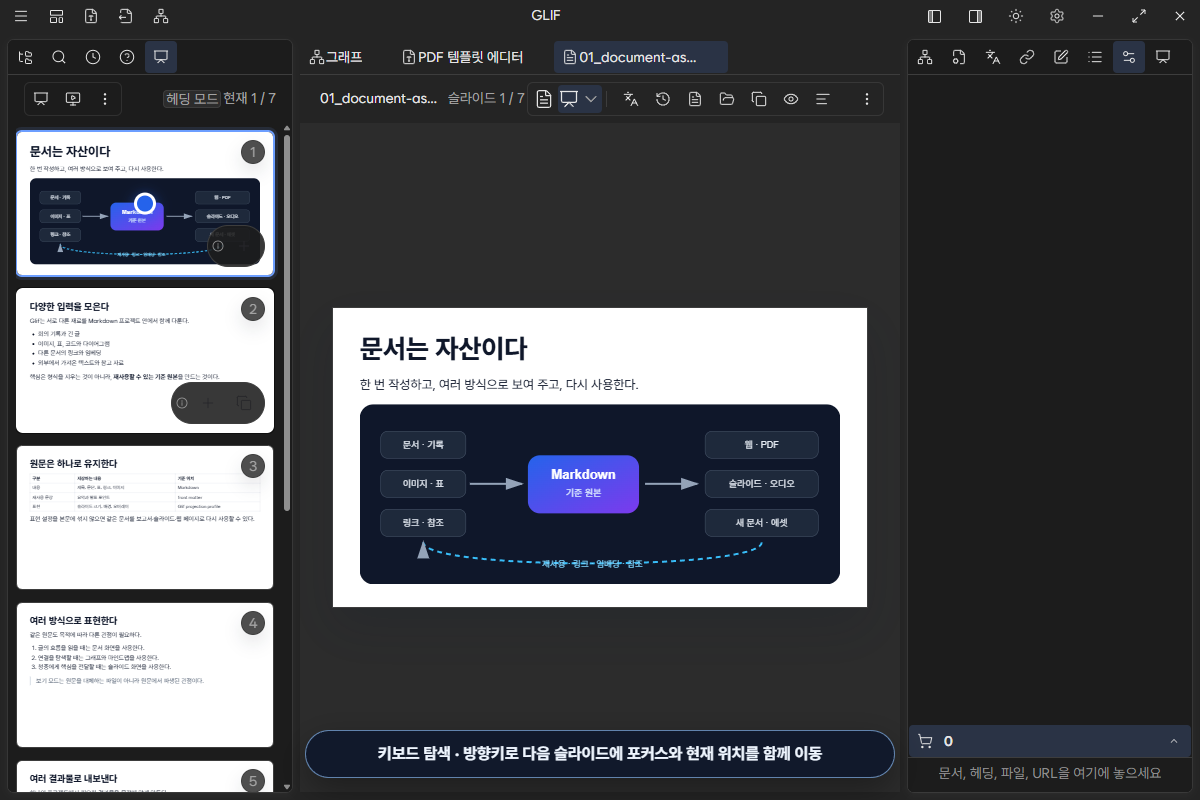
Task: Open the file tree view in left panel
Action: [x=26, y=57]
